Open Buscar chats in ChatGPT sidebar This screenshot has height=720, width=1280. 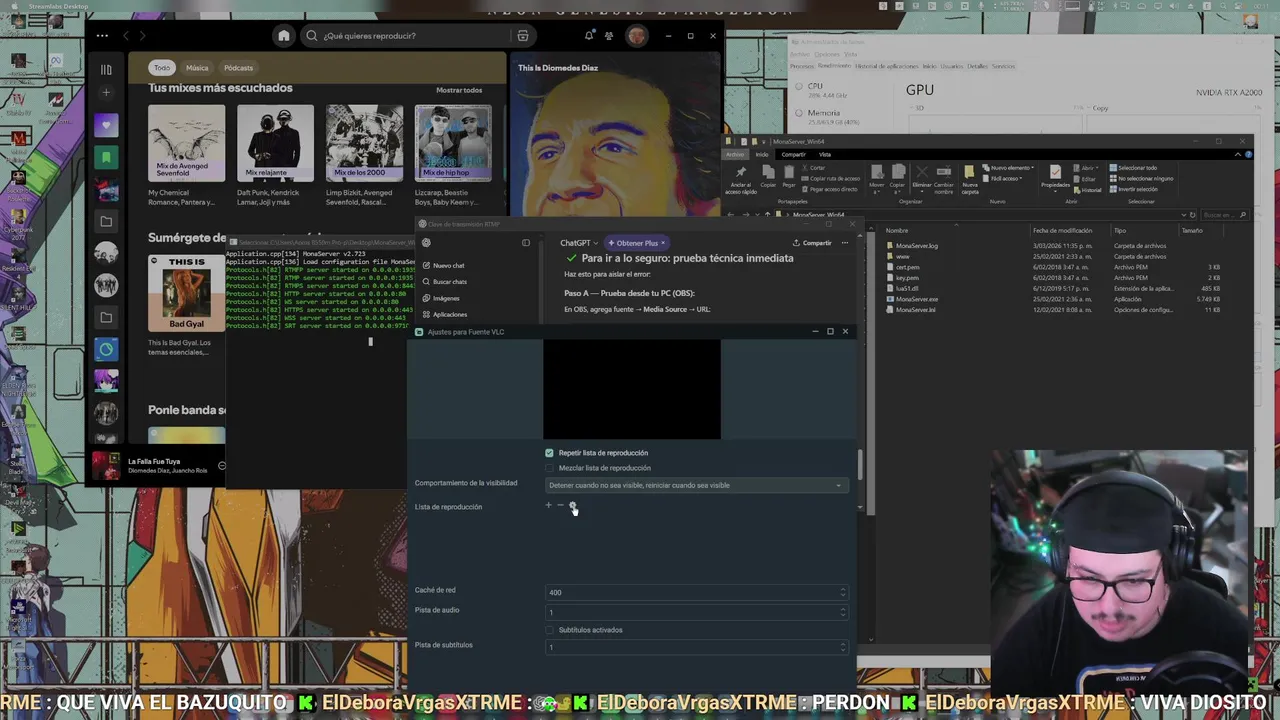click(444, 282)
